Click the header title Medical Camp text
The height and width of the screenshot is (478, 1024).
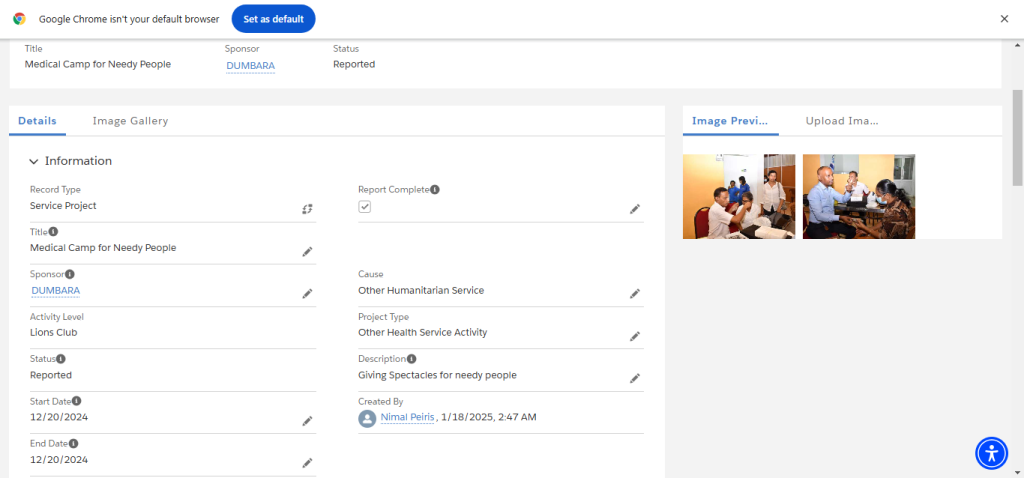pos(98,65)
